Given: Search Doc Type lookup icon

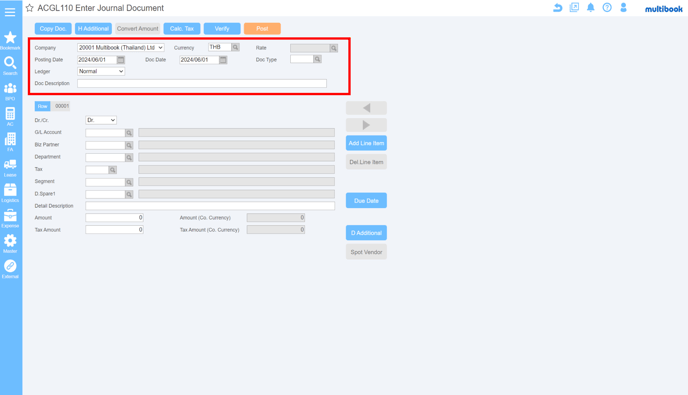Looking at the screenshot, I should coord(317,59).
